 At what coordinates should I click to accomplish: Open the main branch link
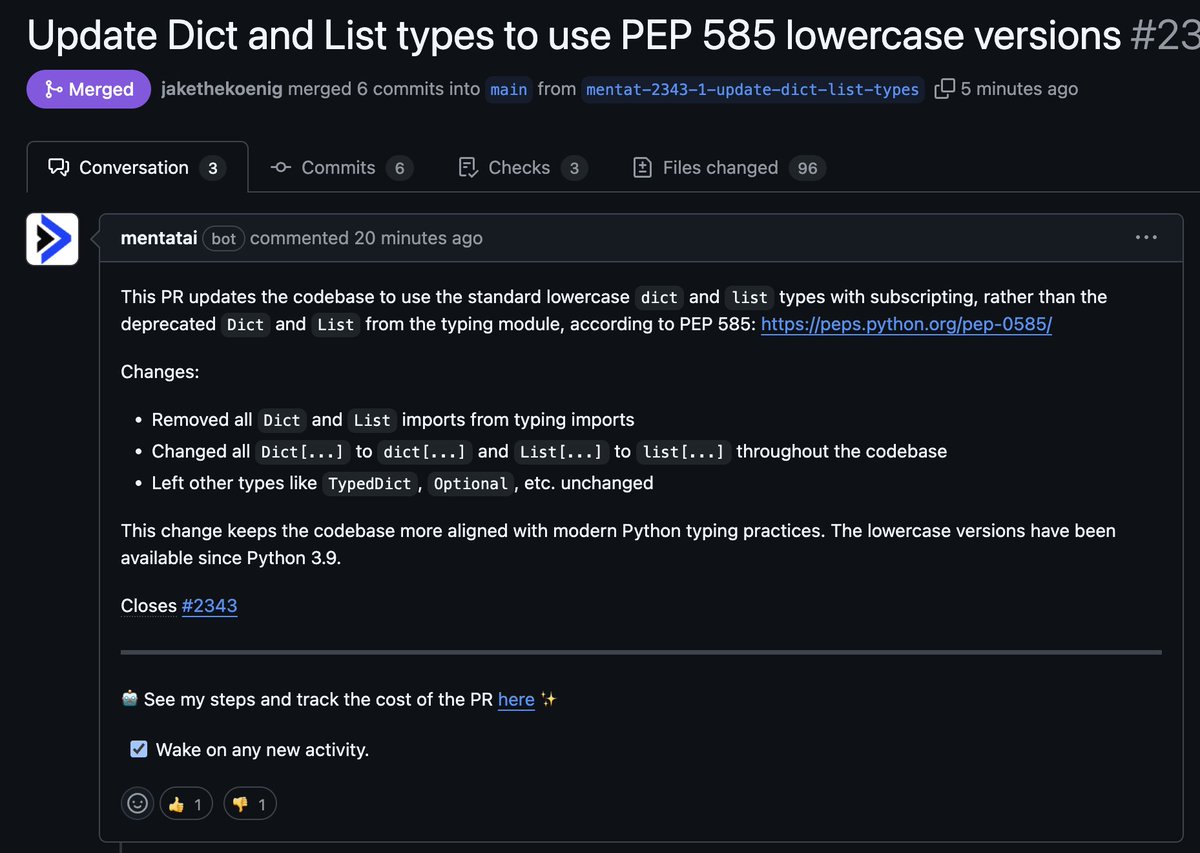click(508, 89)
